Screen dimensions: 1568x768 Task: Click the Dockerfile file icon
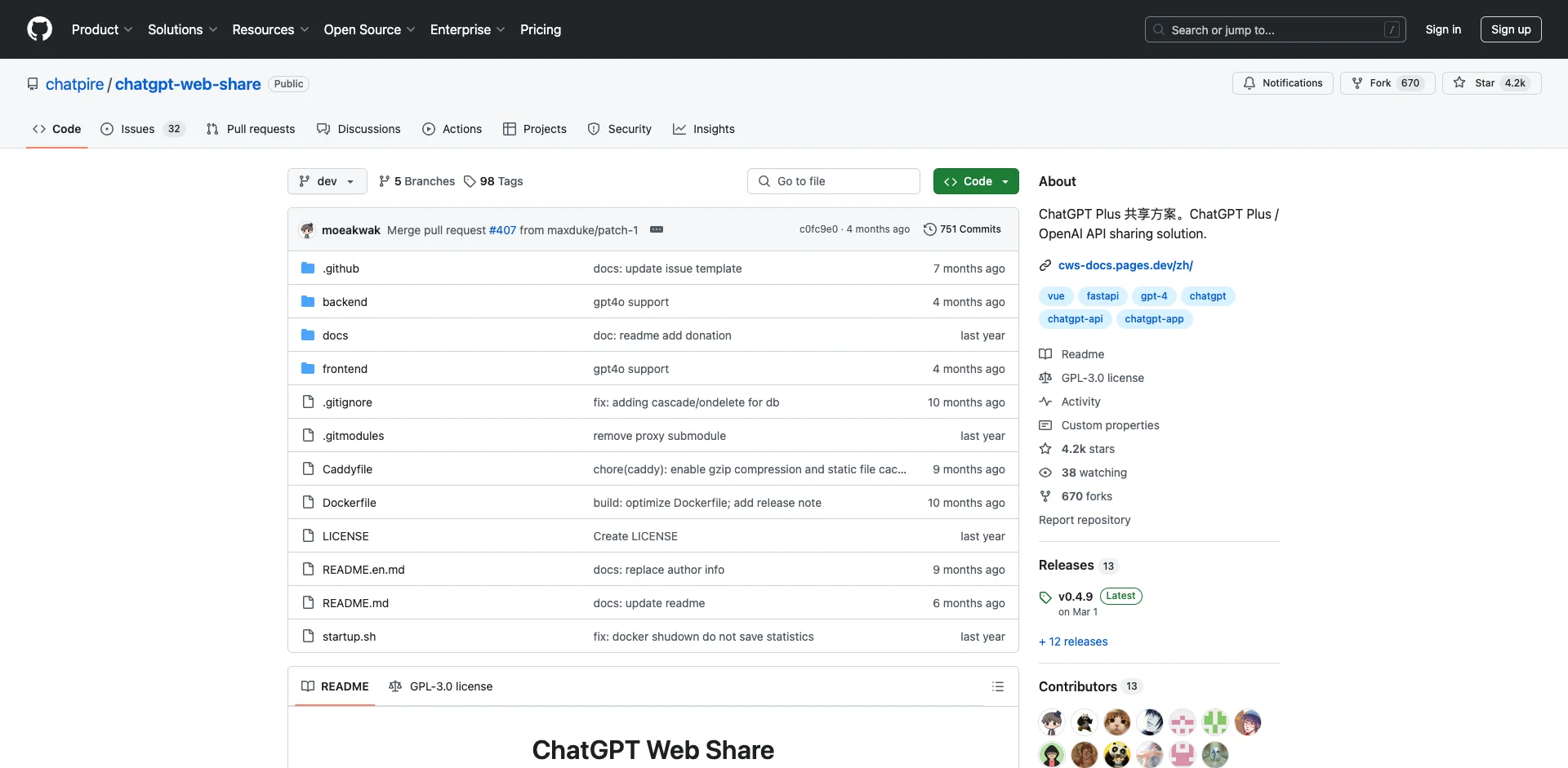pyautogui.click(x=308, y=502)
